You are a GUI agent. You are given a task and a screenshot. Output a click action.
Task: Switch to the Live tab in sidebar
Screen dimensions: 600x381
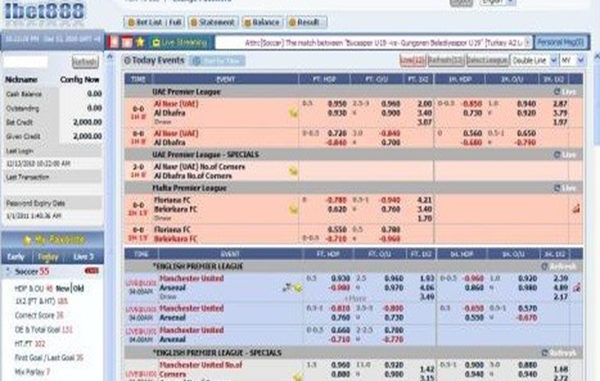point(83,257)
